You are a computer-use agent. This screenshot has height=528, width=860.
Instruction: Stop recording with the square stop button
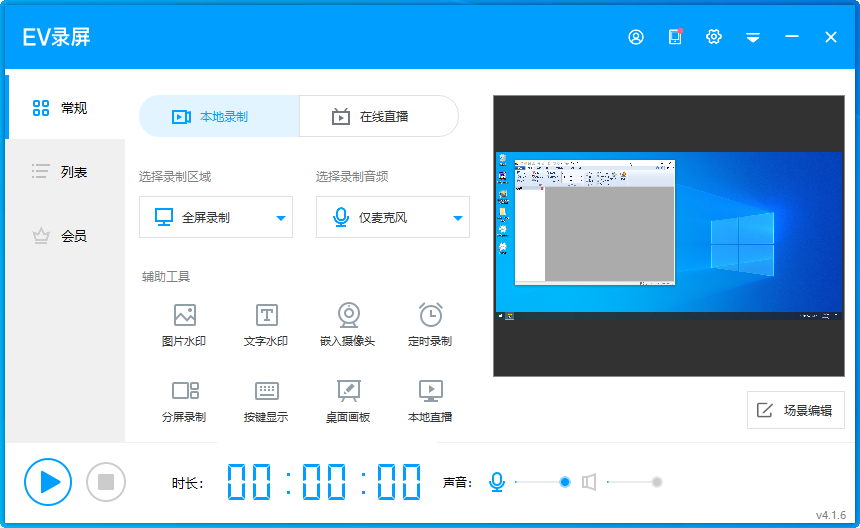click(x=106, y=482)
